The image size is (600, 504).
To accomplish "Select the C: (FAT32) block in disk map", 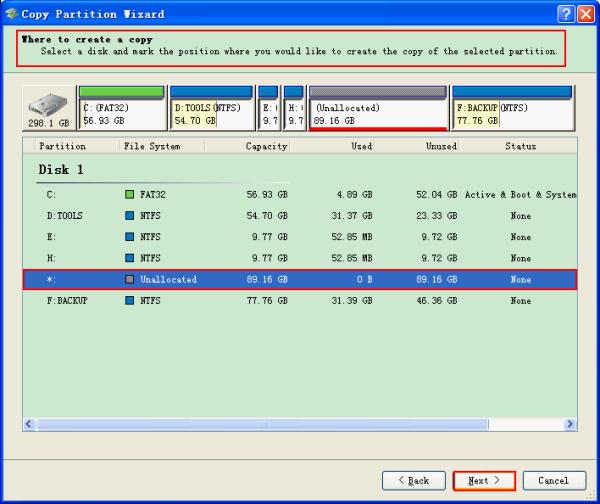I will [x=121, y=111].
